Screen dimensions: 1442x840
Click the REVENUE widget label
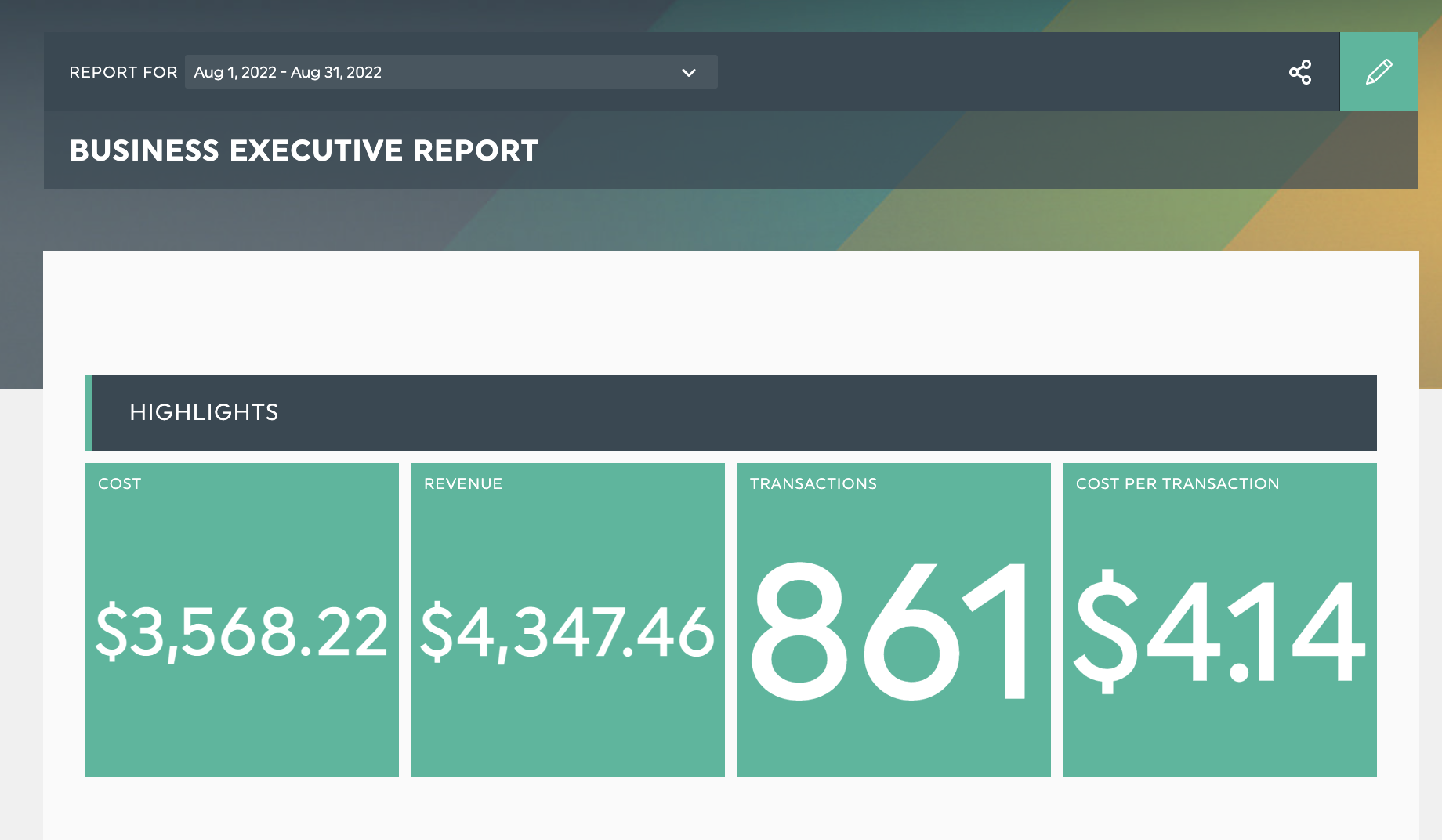tap(462, 483)
